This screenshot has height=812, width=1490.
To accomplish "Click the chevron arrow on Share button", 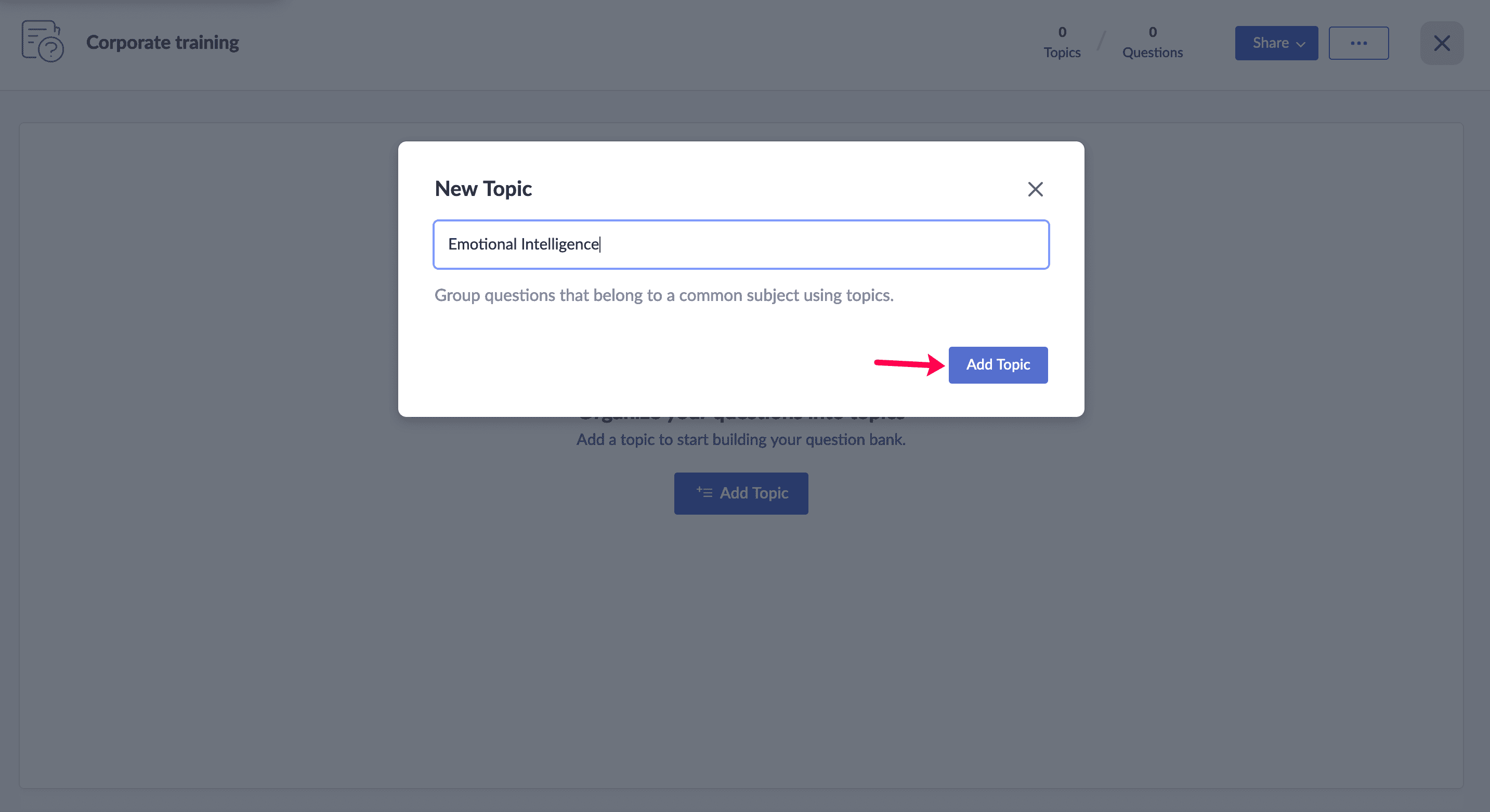I will click(1301, 44).
